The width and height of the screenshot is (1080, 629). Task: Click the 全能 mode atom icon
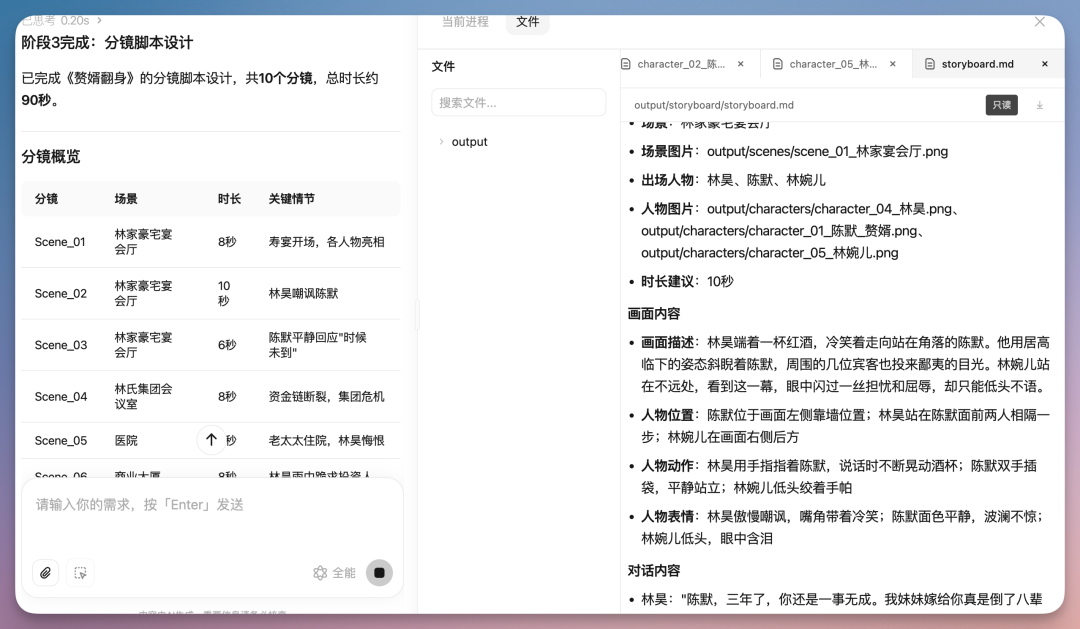pos(320,572)
